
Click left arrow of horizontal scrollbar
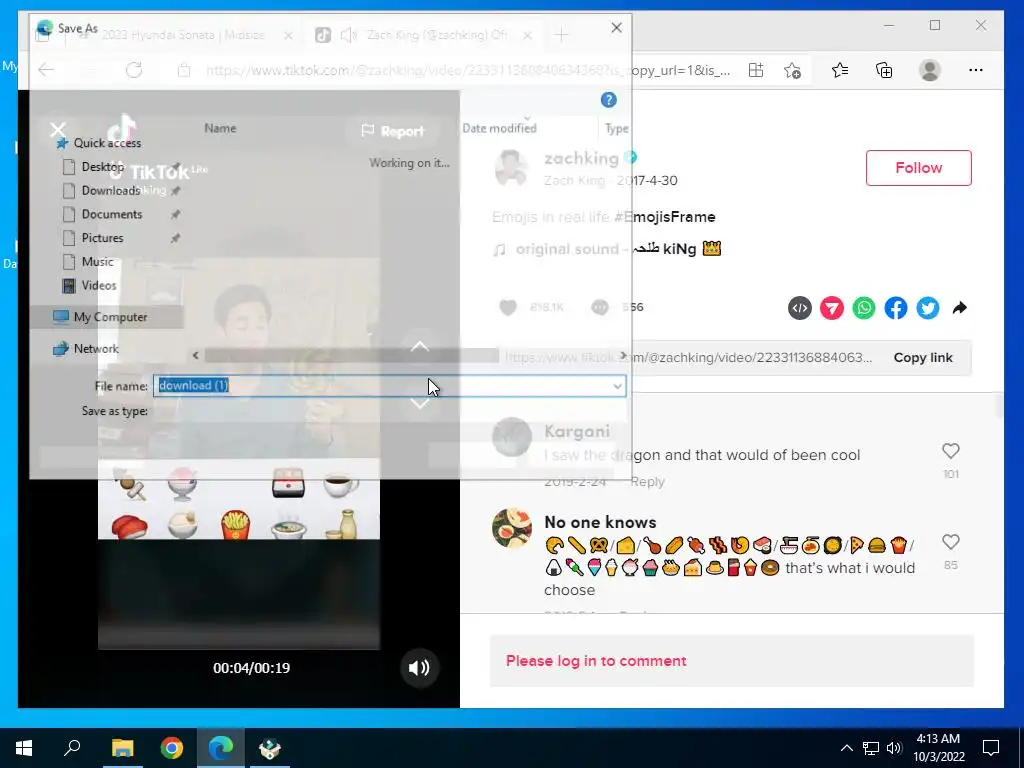(x=195, y=355)
